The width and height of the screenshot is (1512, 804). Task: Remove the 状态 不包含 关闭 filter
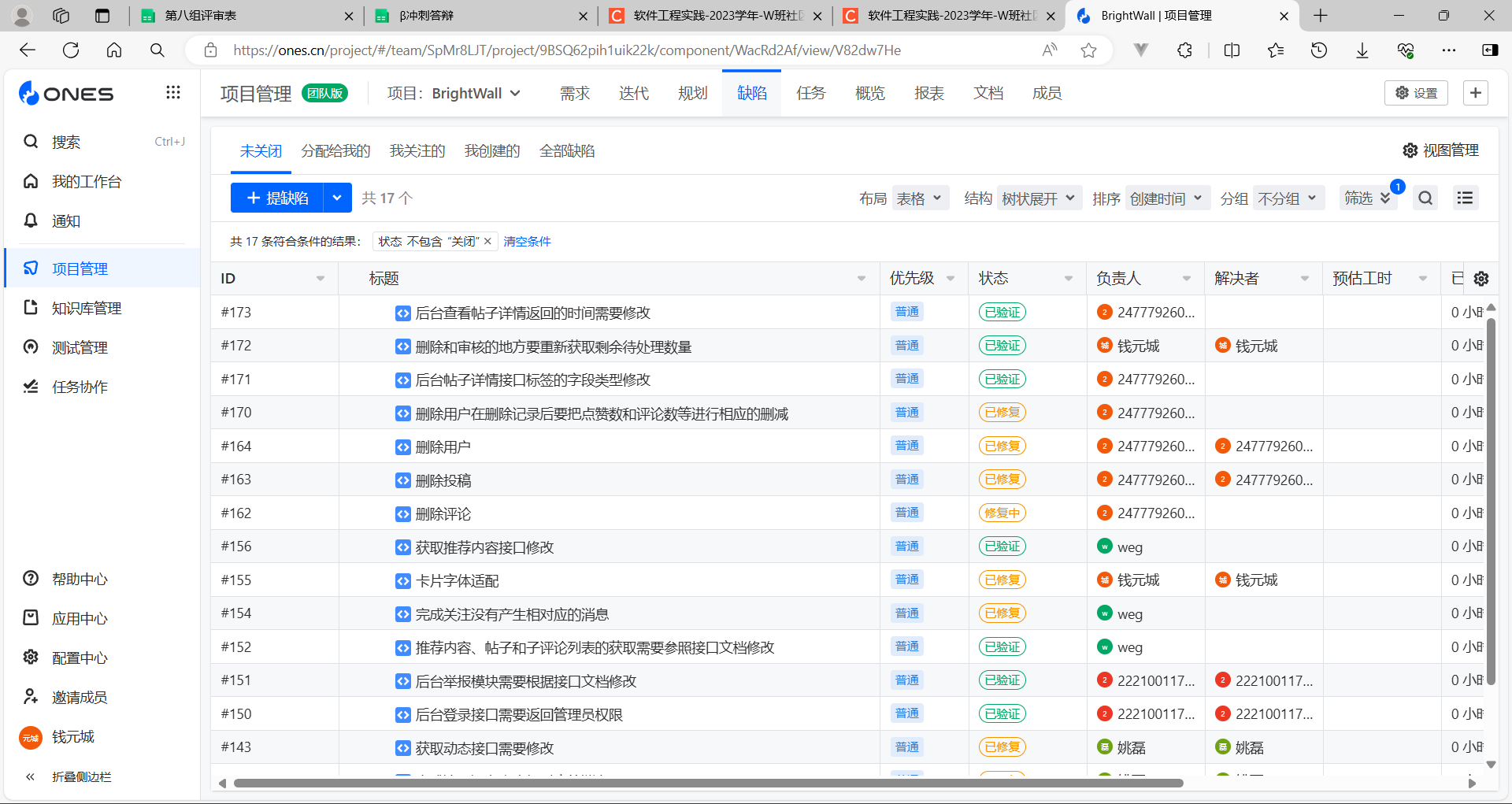pos(487,242)
